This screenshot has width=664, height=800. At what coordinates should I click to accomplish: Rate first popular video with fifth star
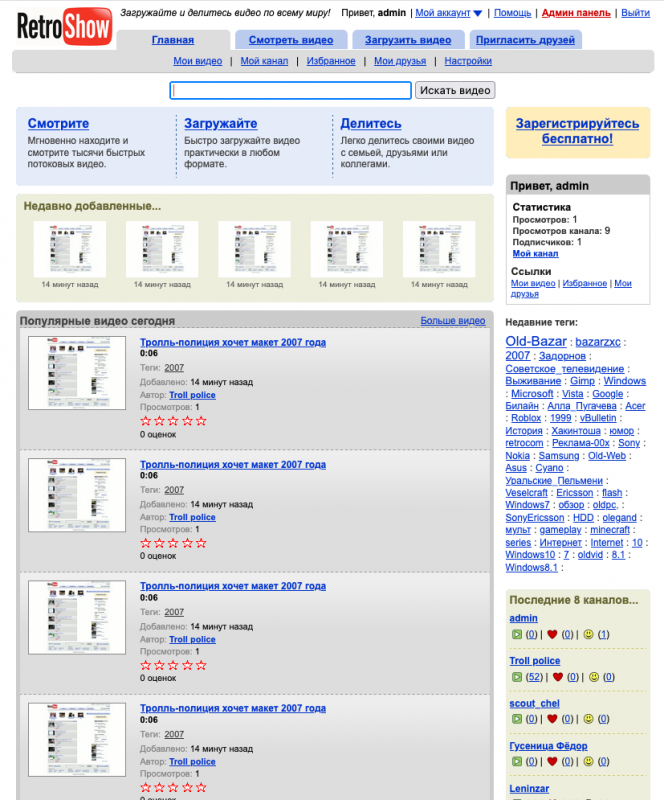coord(202,421)
